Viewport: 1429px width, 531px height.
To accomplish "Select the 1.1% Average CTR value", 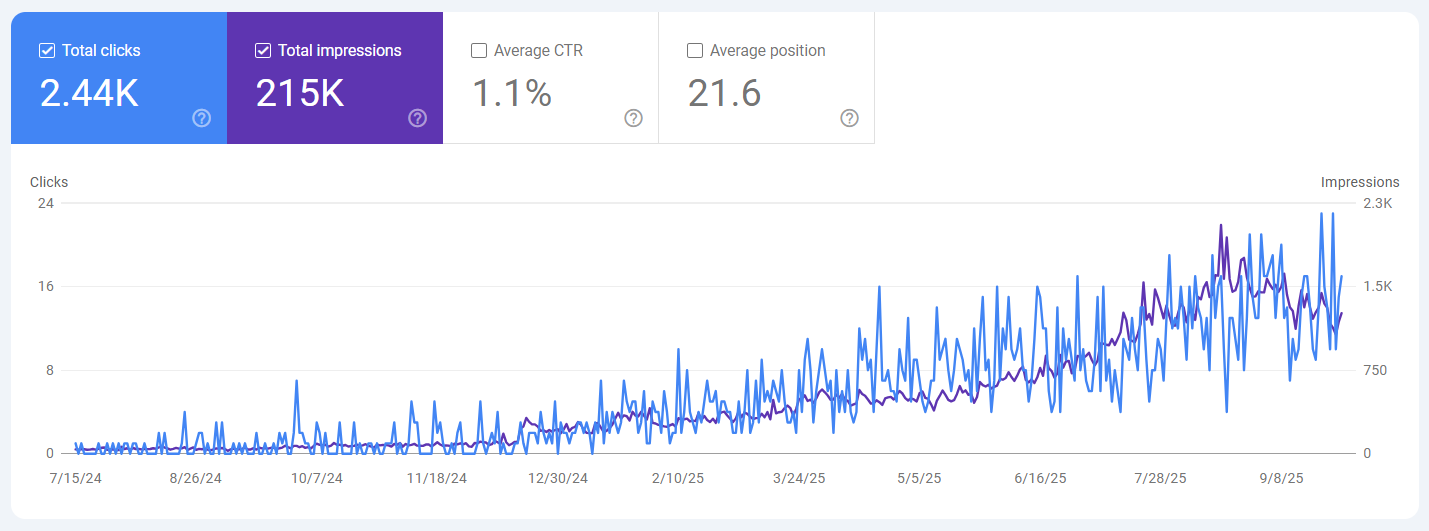I will coord(511,93).
